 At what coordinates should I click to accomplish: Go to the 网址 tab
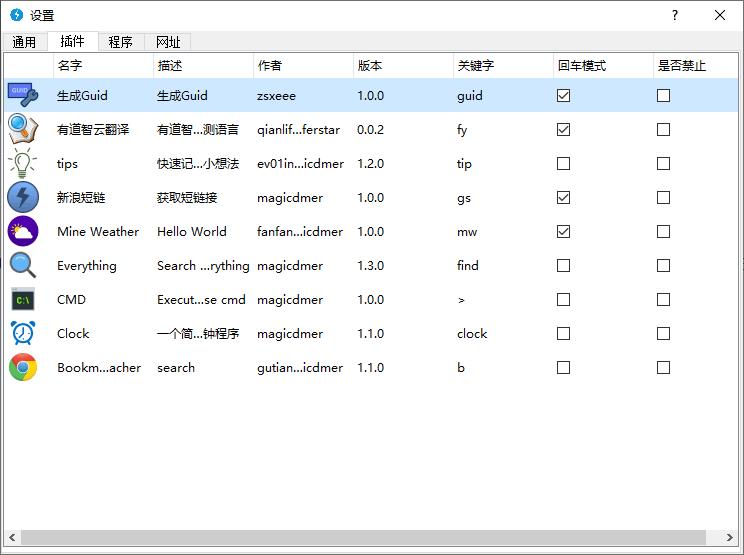coord(168,42)
